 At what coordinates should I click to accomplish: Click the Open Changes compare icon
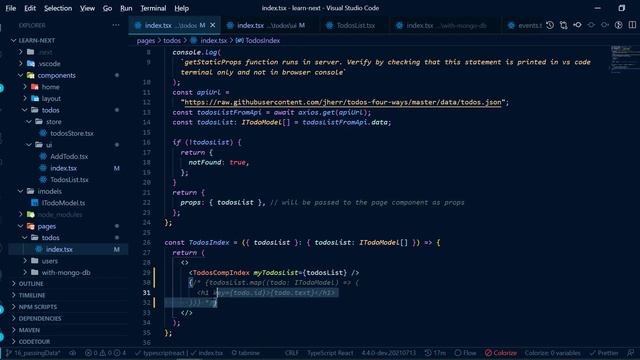coord(564,25)
